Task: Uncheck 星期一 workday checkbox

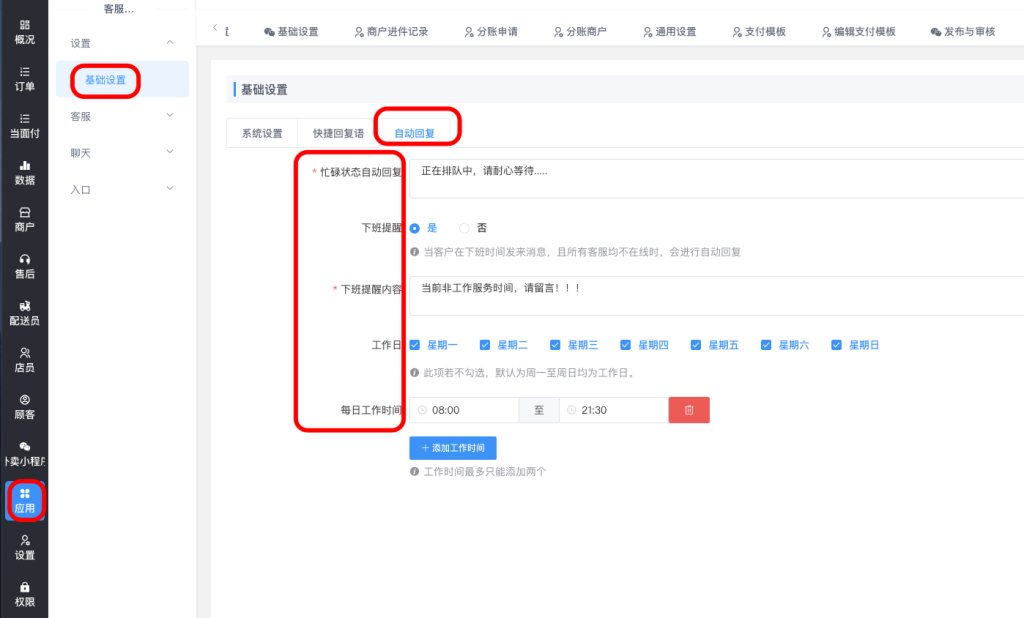Action: 415,345
